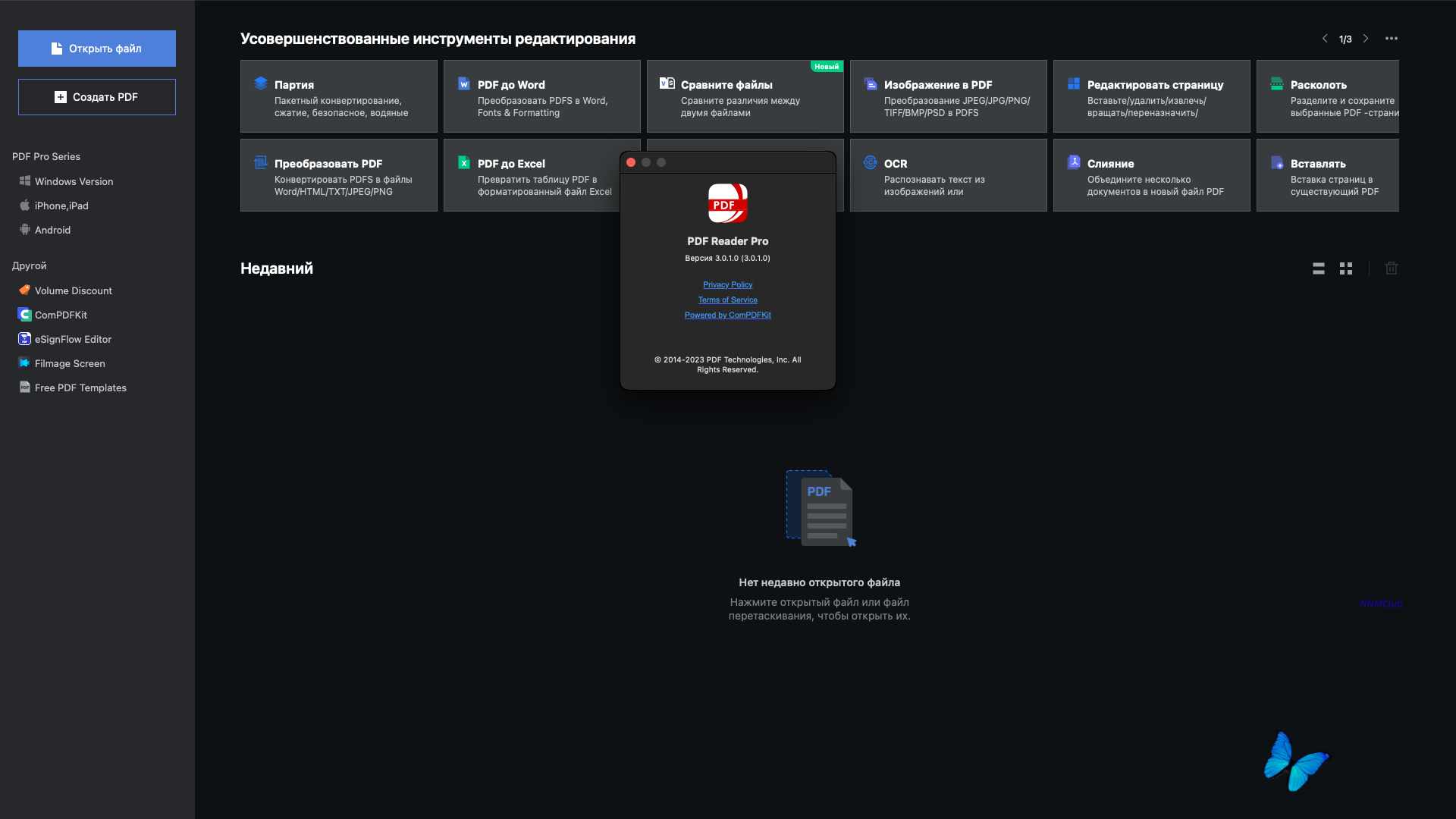
Task: Click the copyright text in About dialog
Action: click(x=728, y=365)
